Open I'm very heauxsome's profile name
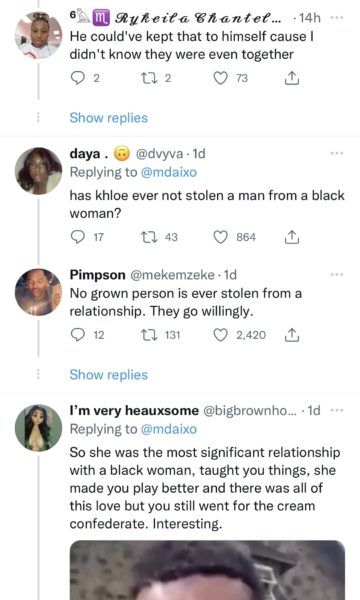Viewport: 360px width, 600px height. tap(134, 411)
